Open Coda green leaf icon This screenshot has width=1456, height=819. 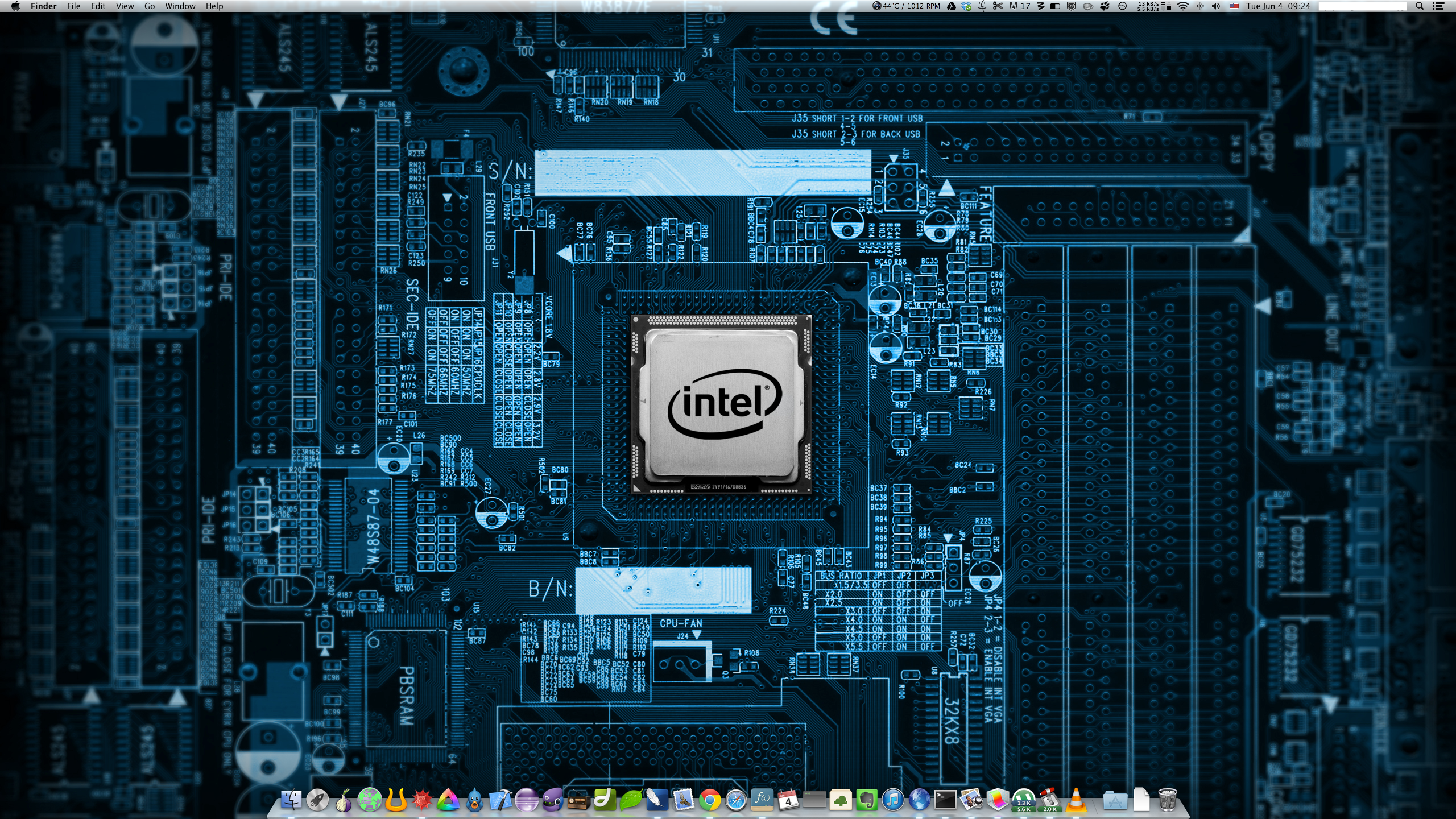(631, 800)
